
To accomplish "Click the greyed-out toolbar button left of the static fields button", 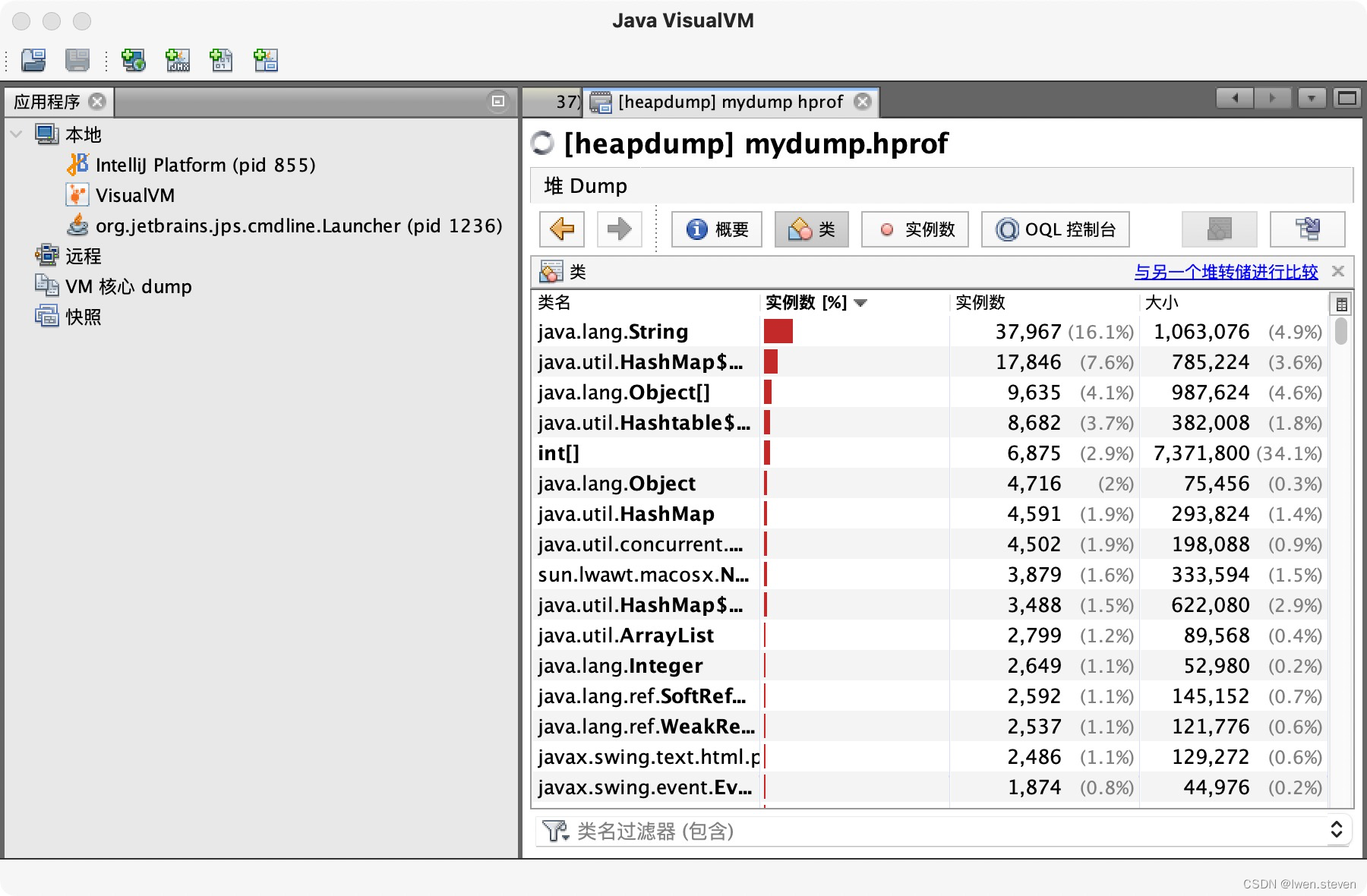I will tap(1220, 229).
